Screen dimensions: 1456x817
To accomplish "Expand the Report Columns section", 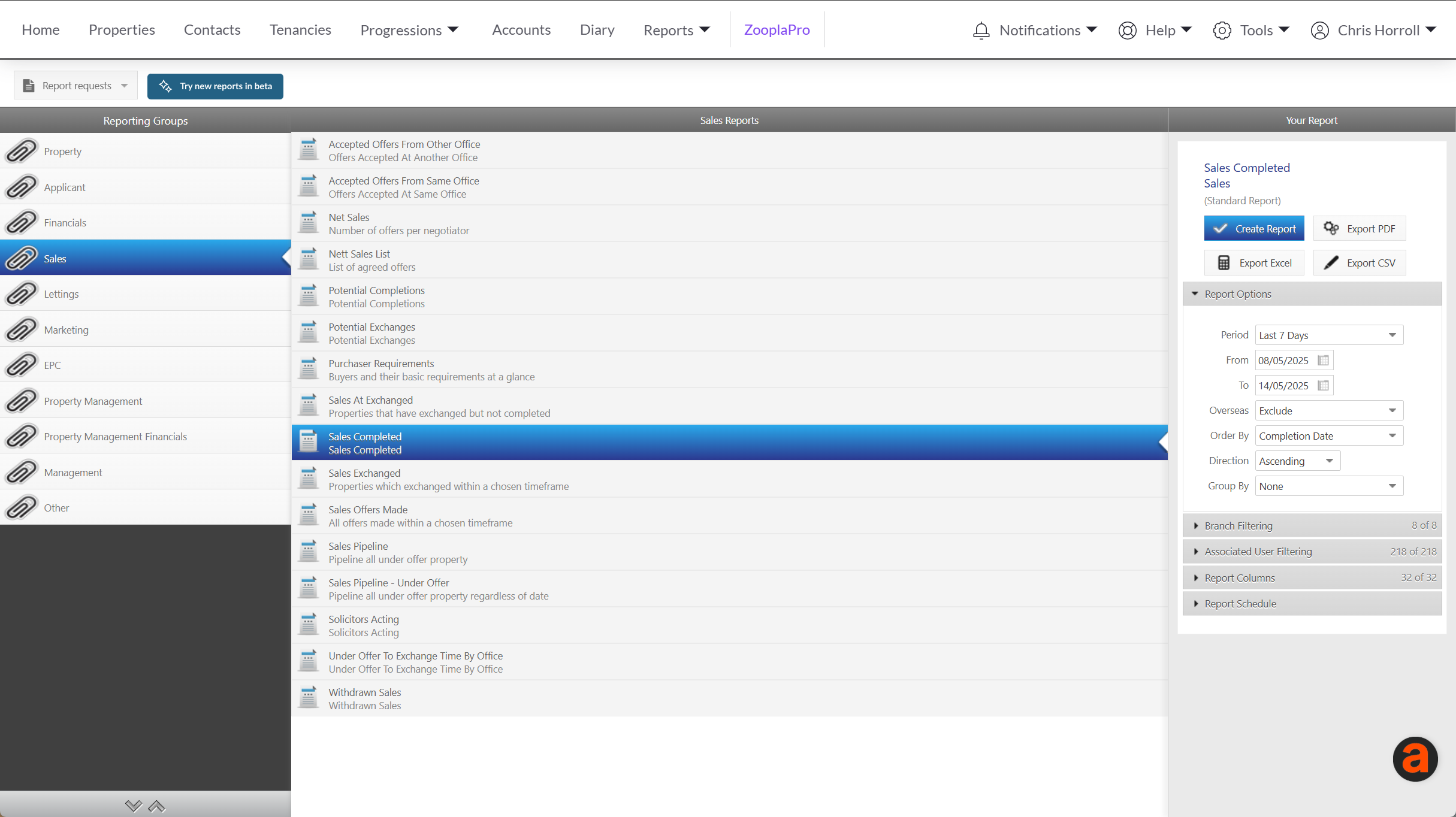I will pyautogui.click(x=1312, y=577).
